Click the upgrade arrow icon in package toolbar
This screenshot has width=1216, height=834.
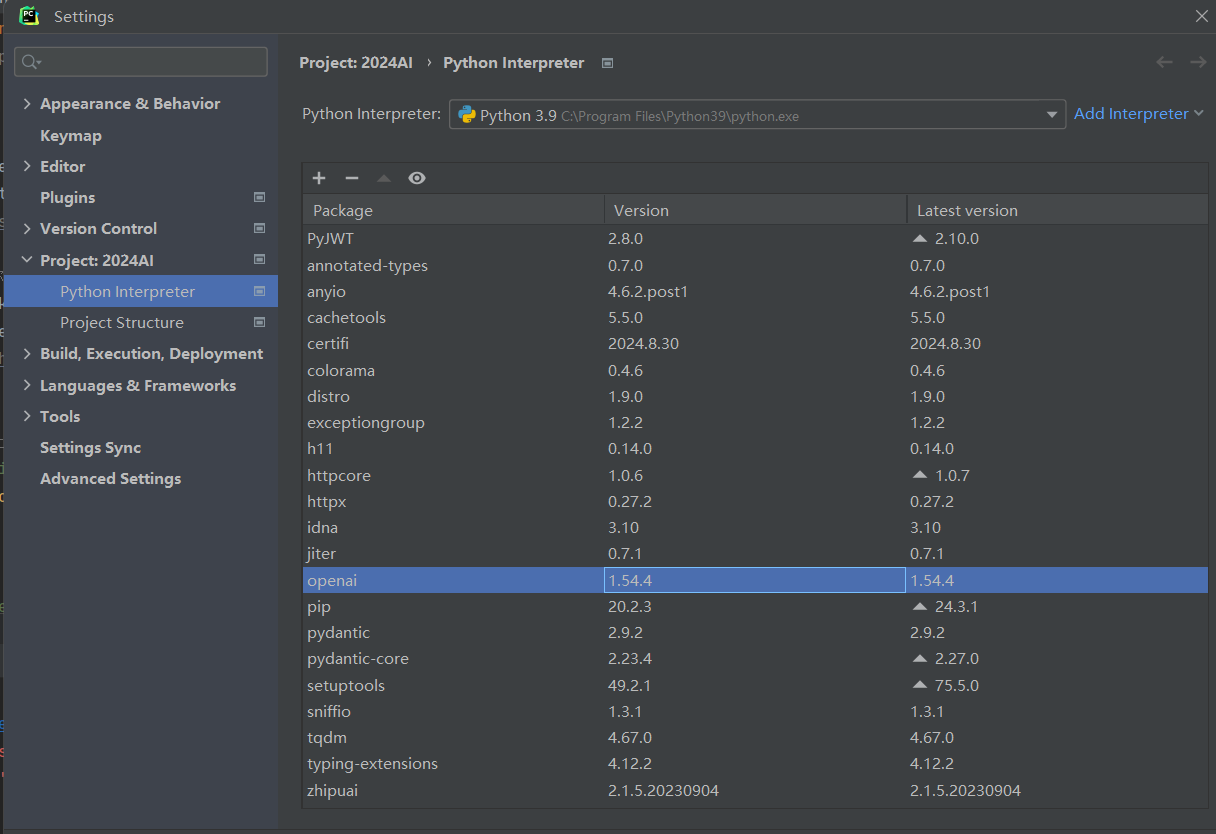click(384, 178)
